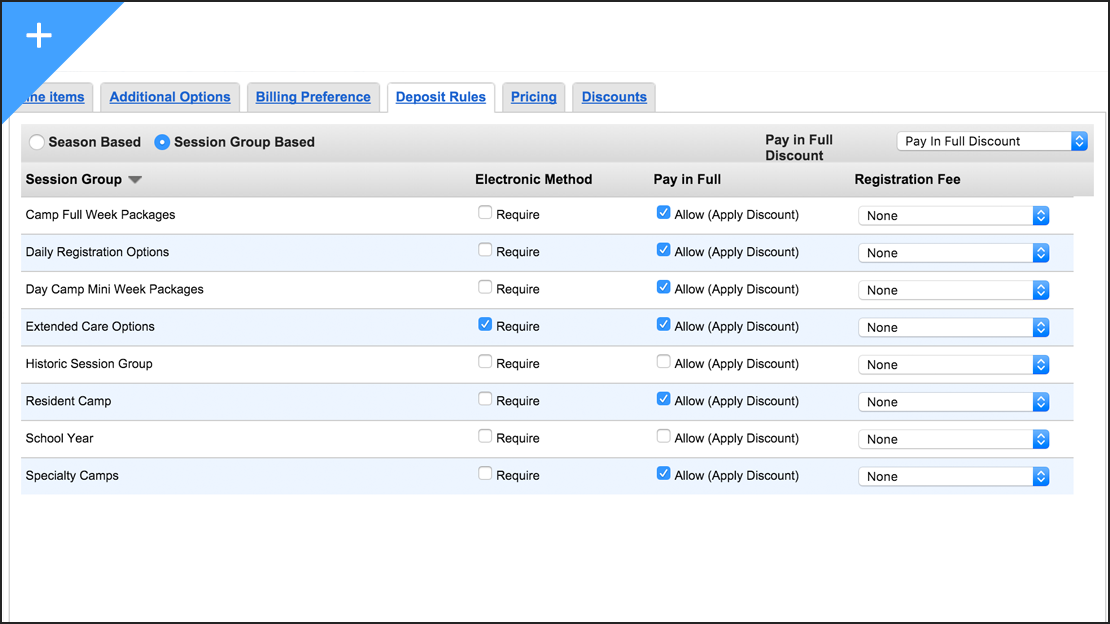Screen dimensions: 1110x624
Task: Enable Require for Daily Registration Options
Action: 485,250
